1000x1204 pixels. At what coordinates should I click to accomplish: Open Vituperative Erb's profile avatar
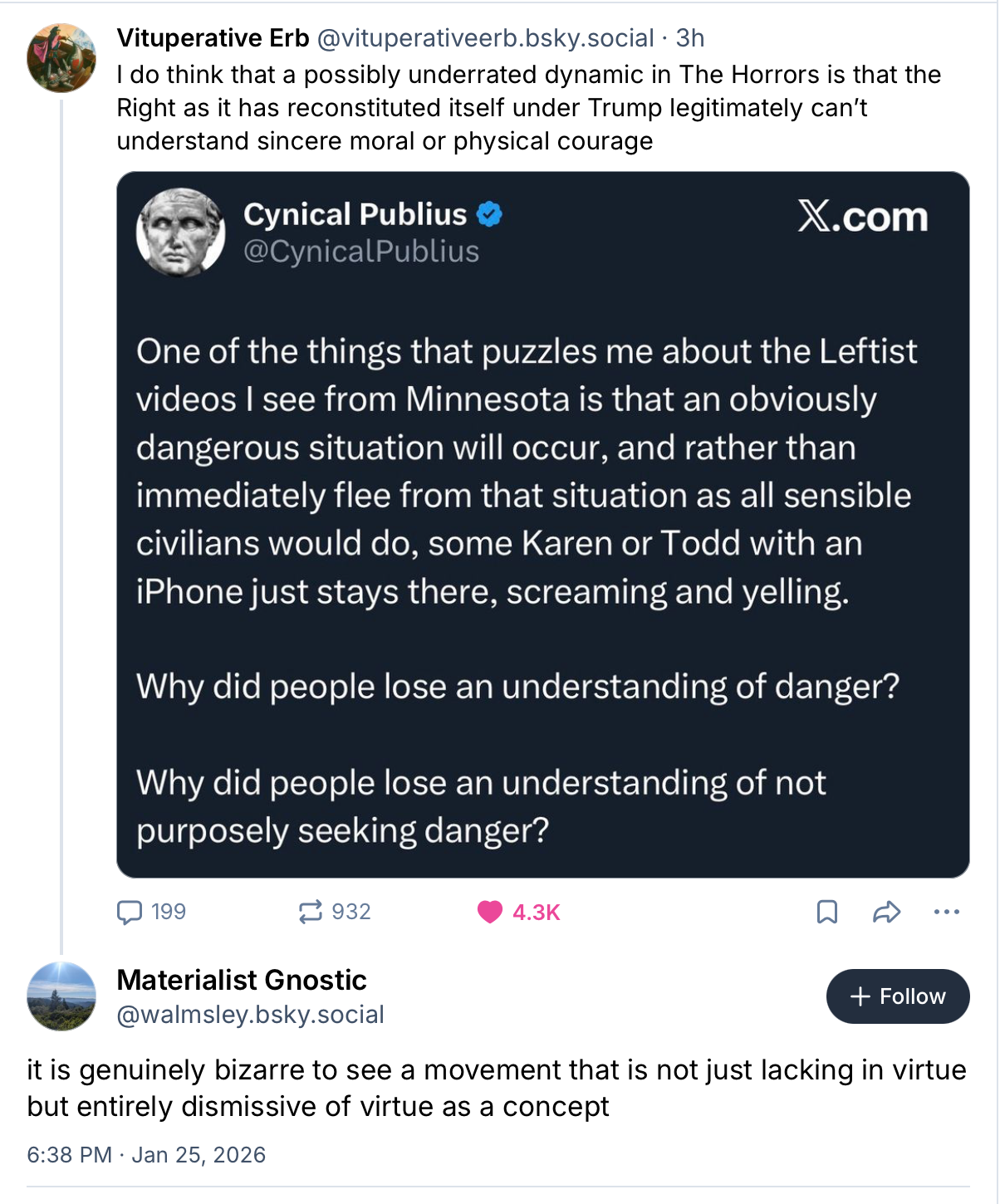tap(61, 57)
